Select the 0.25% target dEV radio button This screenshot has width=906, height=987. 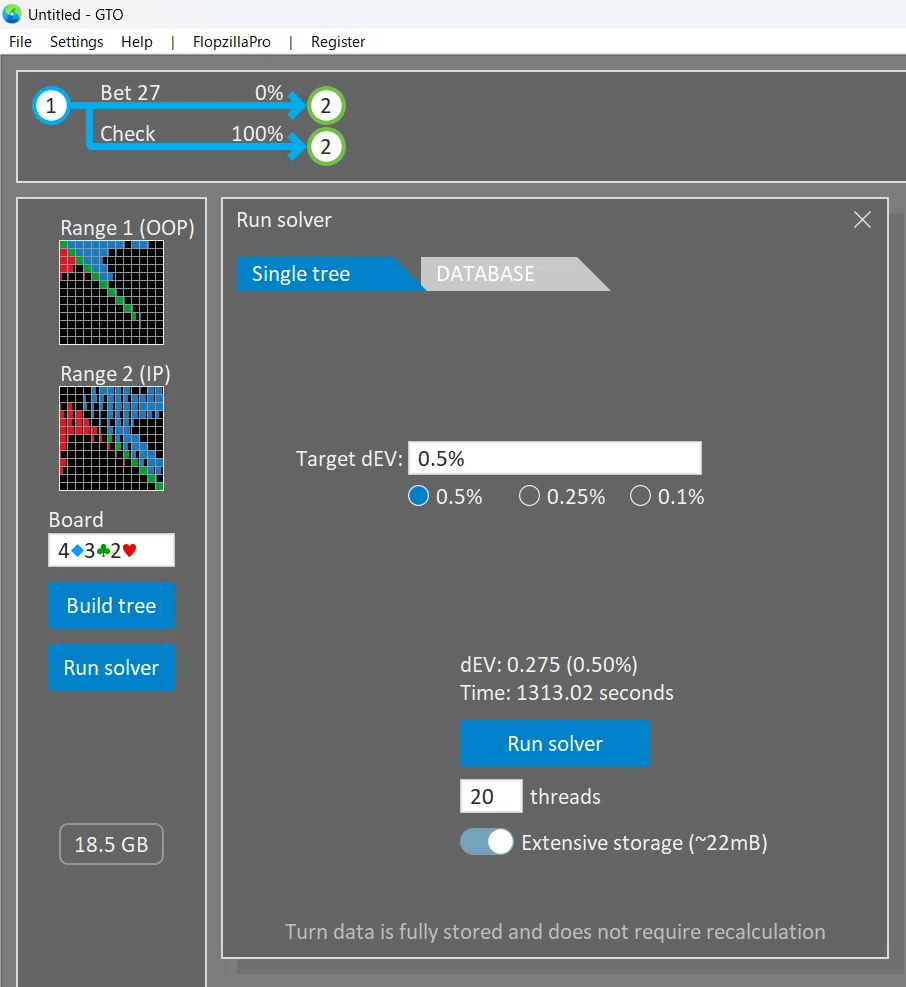[529, 496]
